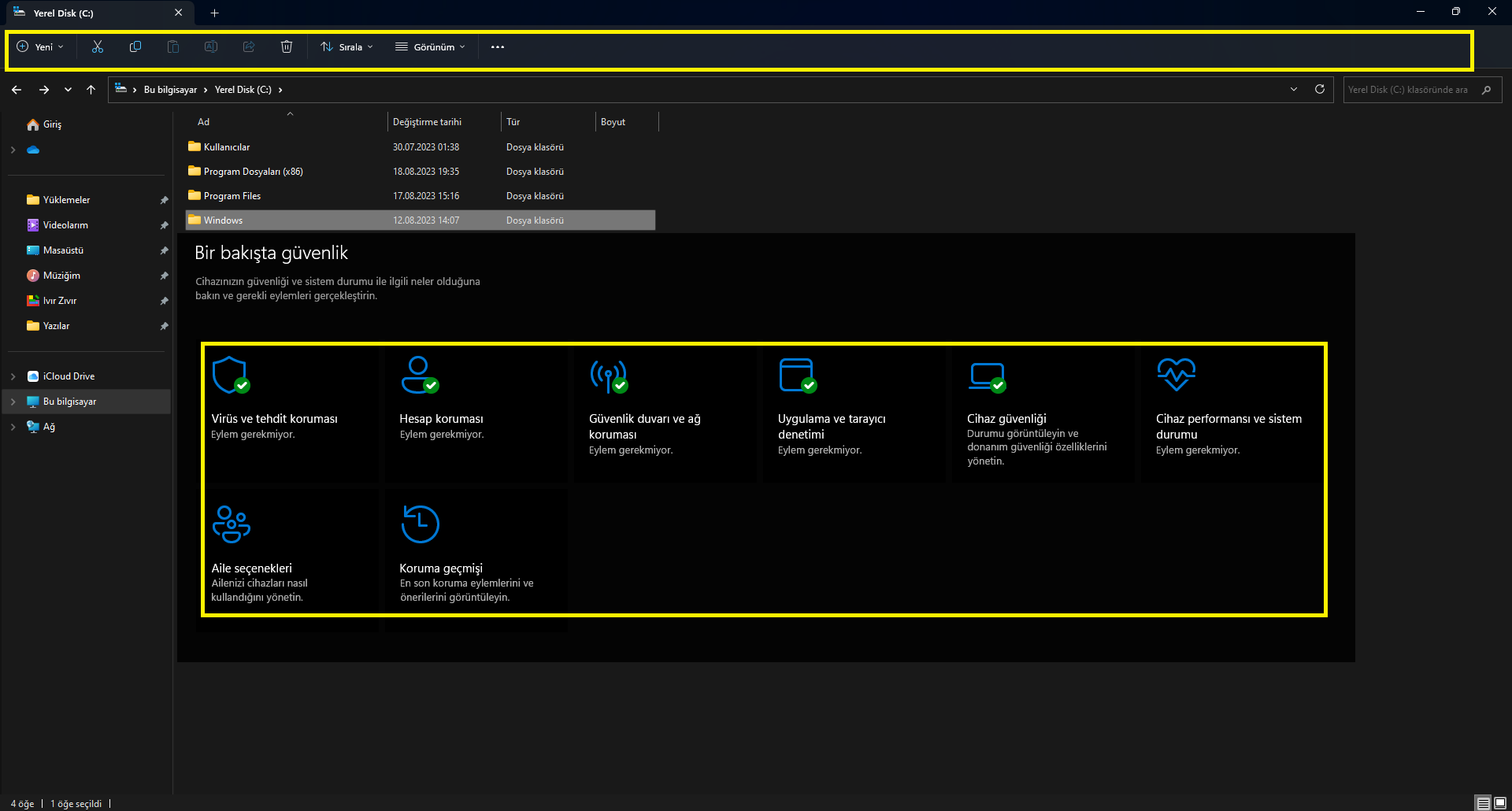Open the Görünüm view dropdown
The image size is (1512, 811).
tap(430, 47)
